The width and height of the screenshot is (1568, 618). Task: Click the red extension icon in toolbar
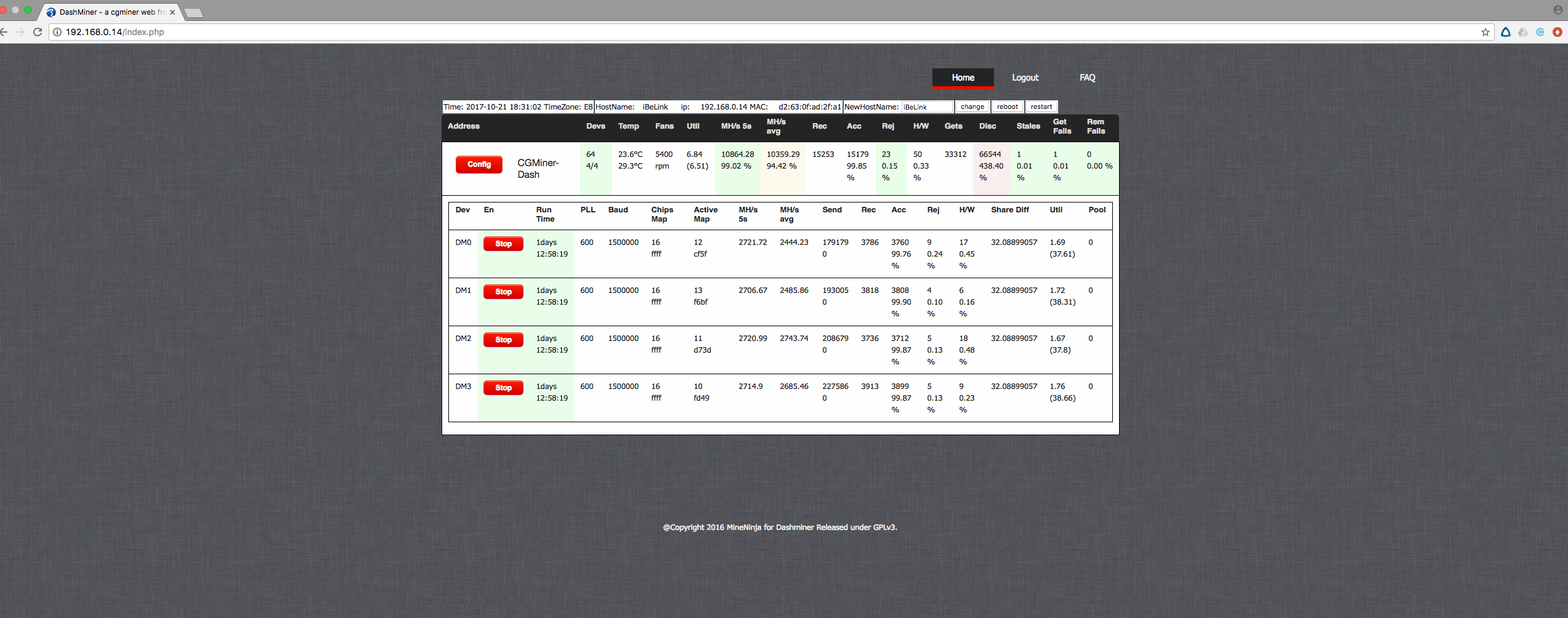pyautogui.click(x=1557, y=32)
